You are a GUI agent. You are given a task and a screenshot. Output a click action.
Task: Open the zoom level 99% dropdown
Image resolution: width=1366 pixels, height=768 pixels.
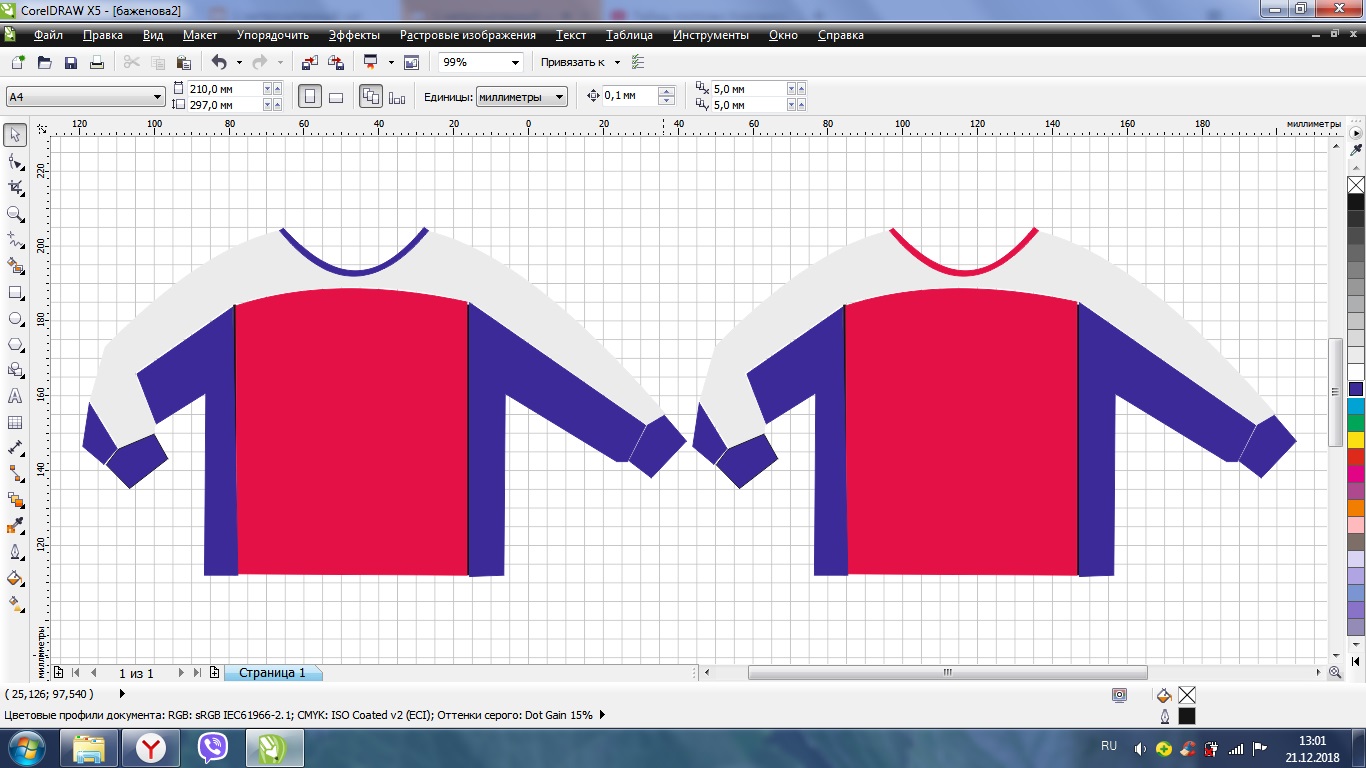click(x=515, y=62)
